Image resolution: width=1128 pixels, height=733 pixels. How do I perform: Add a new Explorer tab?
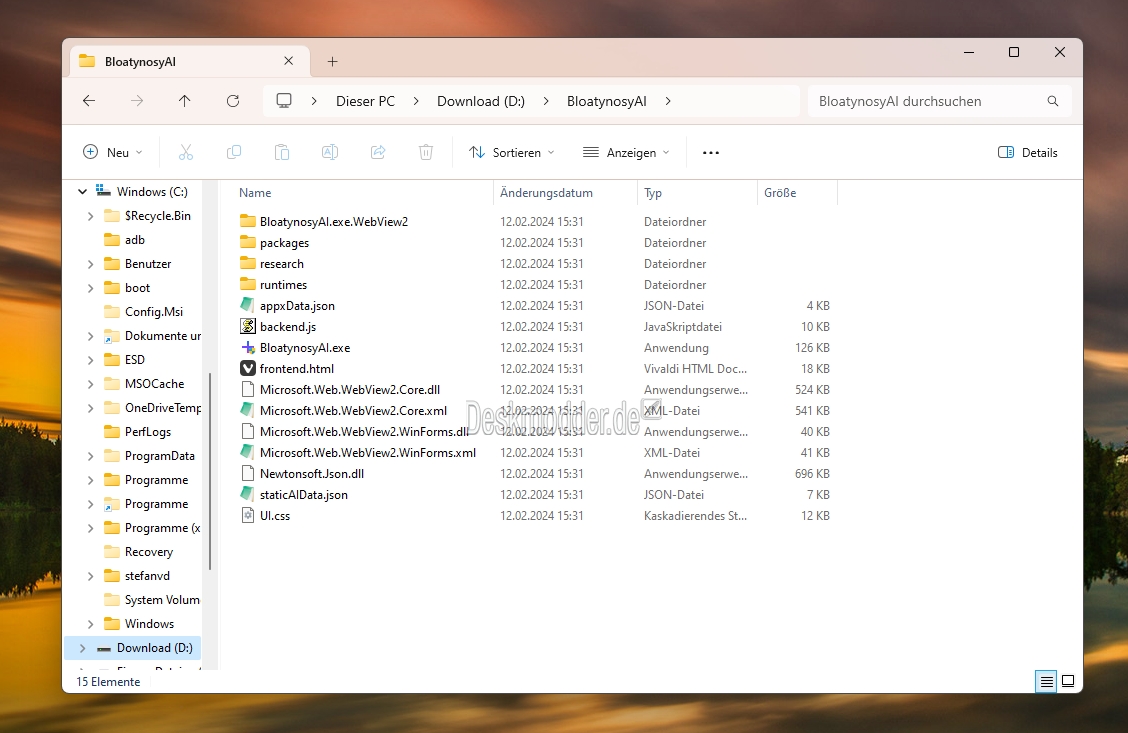(x=332, y=62)
